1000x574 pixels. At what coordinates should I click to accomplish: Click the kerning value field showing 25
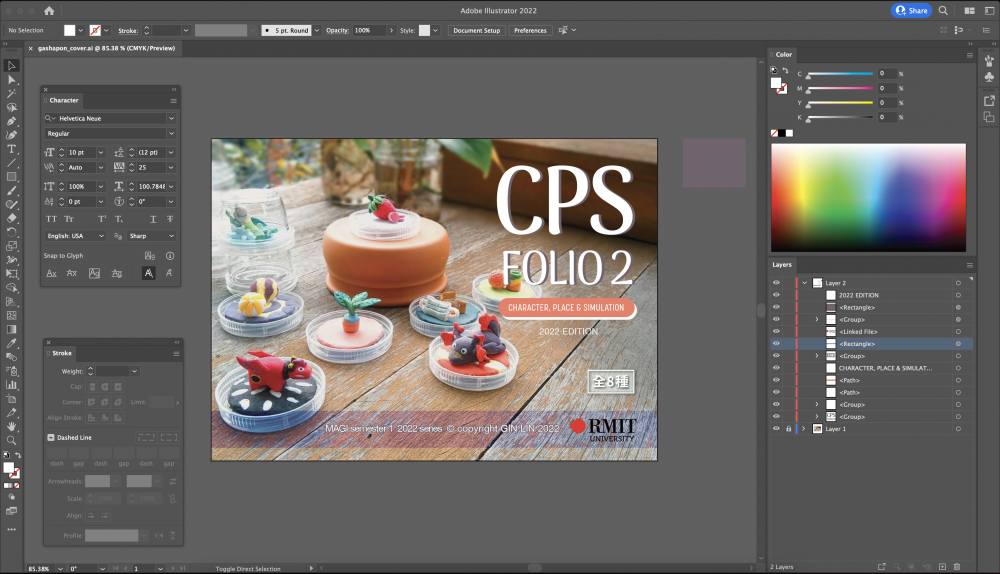coord(151,168)
